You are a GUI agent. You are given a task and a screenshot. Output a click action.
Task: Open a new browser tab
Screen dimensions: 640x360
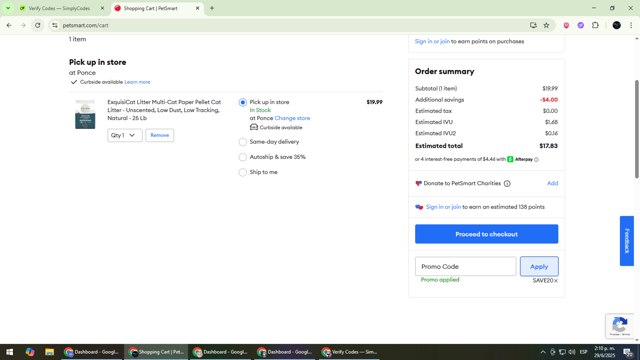[x=212, y=8]
